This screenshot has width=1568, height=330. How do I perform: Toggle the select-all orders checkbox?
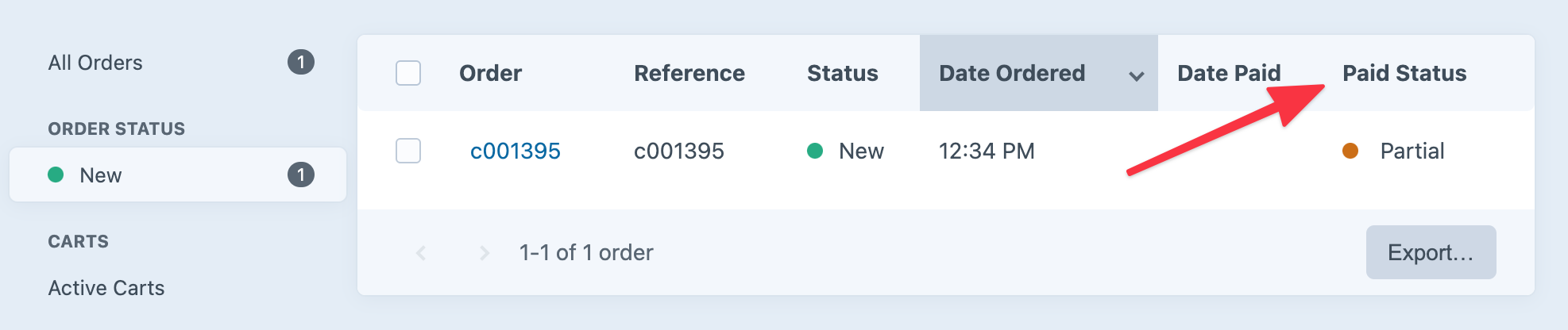click(x=408, y=73)
